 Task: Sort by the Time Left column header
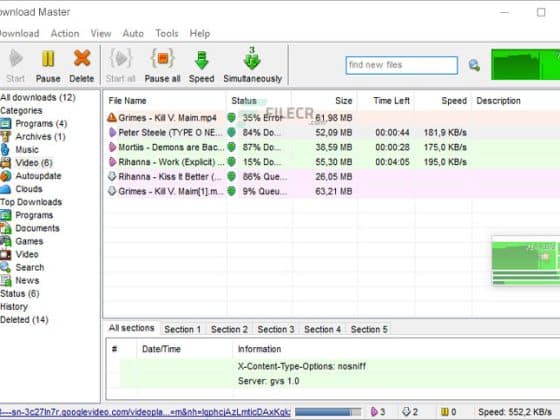[386, 101]
